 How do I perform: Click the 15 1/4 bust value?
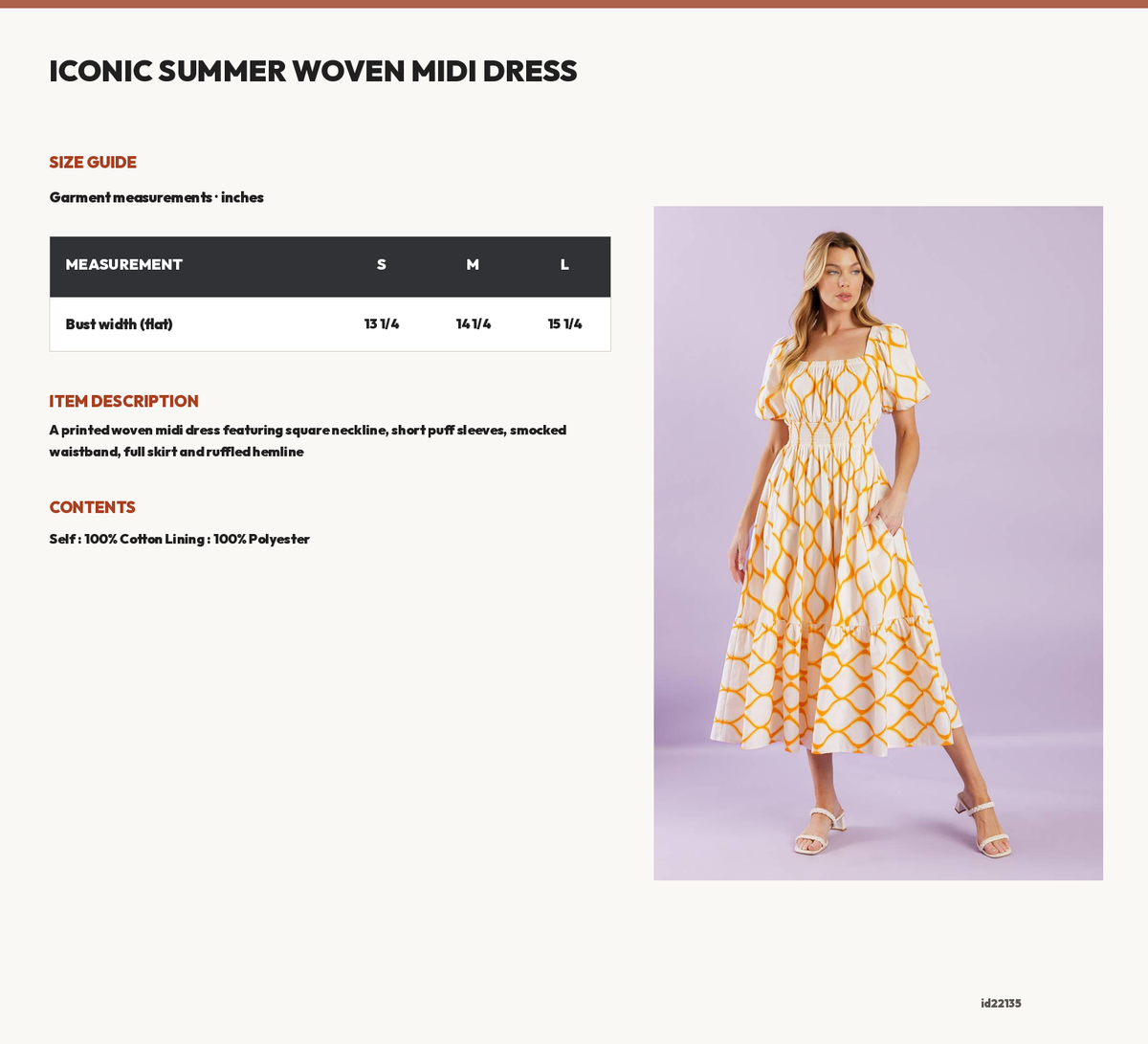(565, 324)
